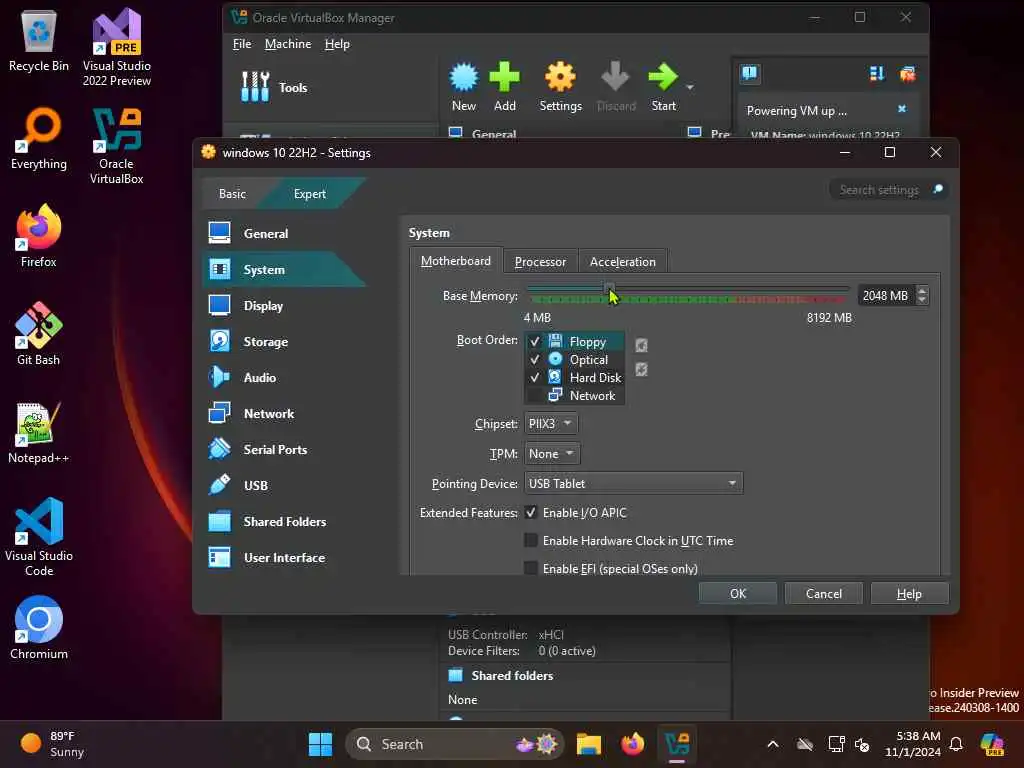Click the Base Memory slider handle
This screenshot has width=1024, height=768.
[609, 288]
